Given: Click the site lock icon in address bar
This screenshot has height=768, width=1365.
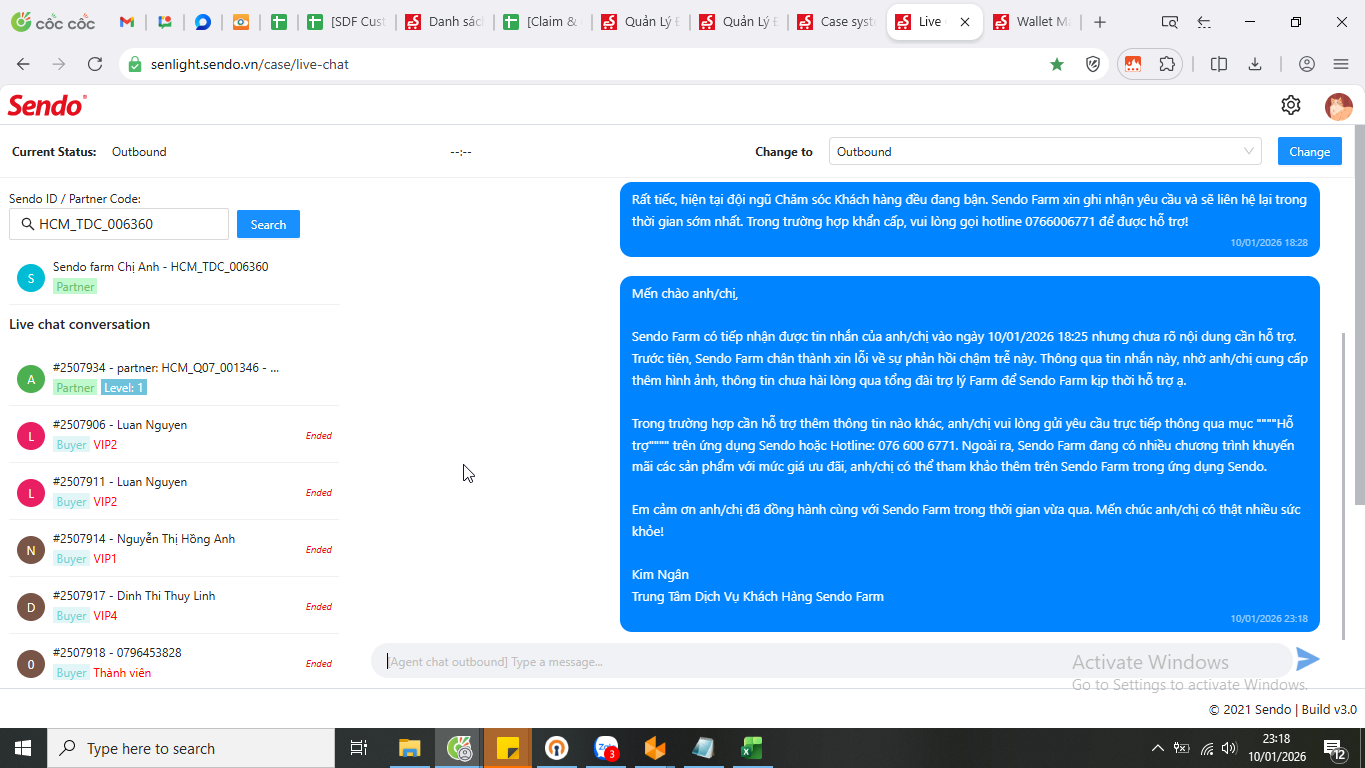Looking at the screenshot, I should click(x=135, y=64).
